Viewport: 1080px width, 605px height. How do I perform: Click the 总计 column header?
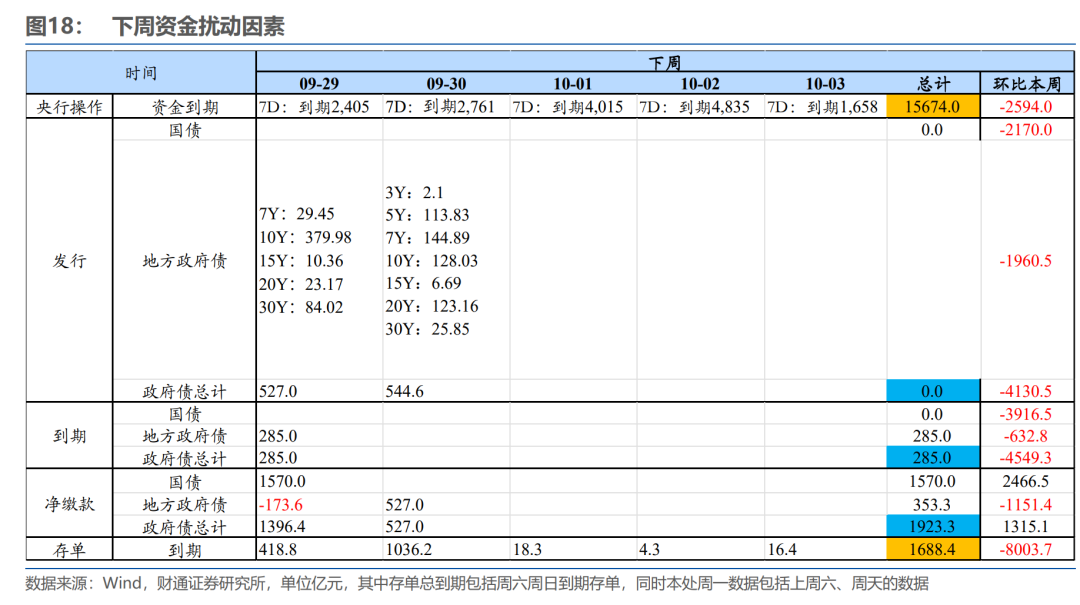[932, 84]
